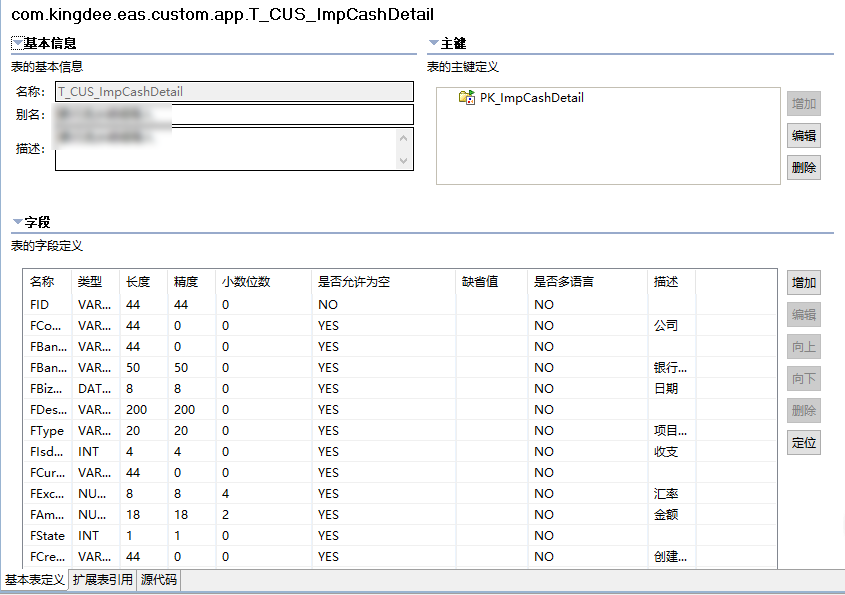845x595 pixels.
Task: Click 编辑 button for primary key
Action: [x=804, y=135]
